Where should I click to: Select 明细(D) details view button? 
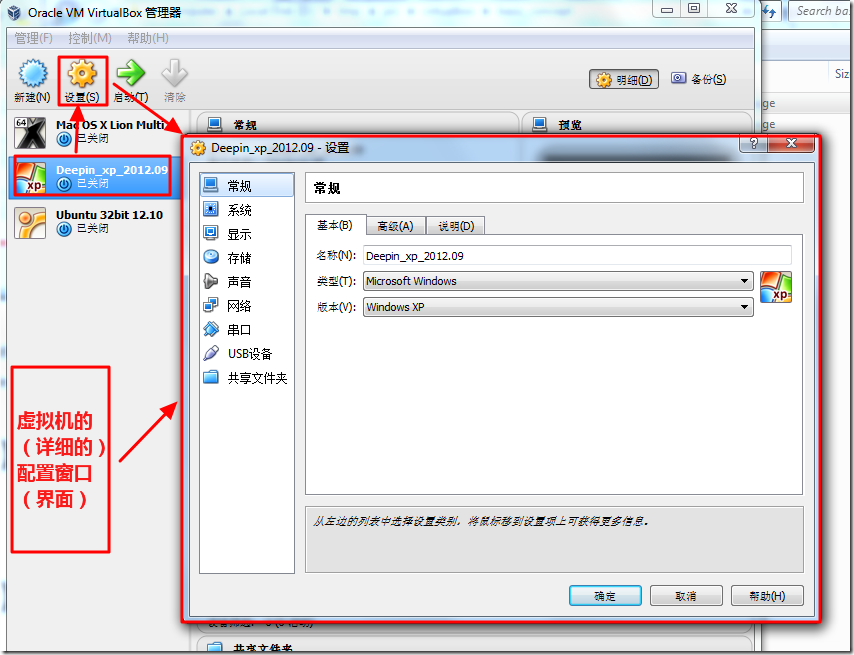point(624,79)
